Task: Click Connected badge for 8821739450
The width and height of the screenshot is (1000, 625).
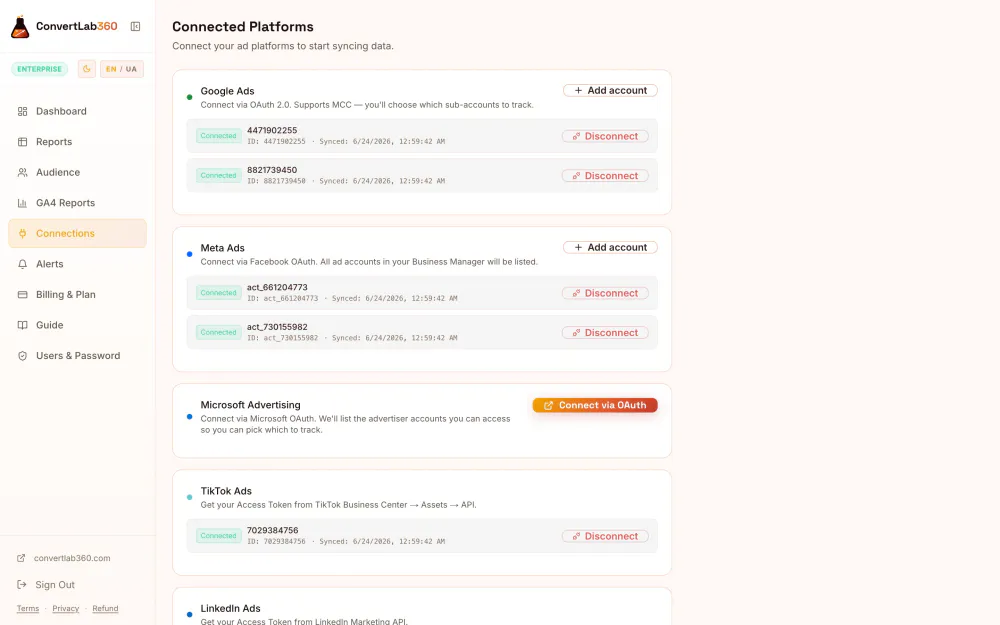Action: click(x=219, y=175)
